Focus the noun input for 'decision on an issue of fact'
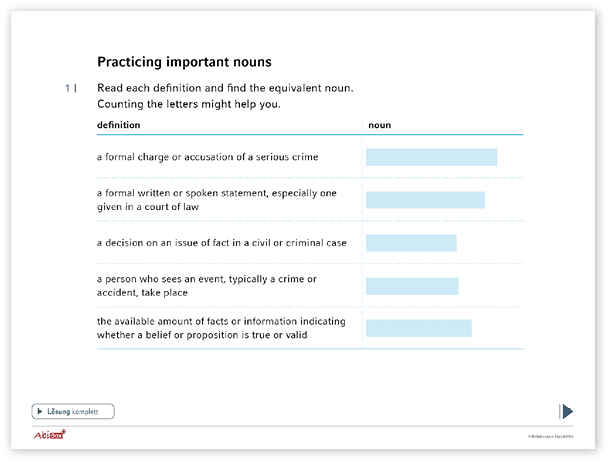 pos(411,243)
